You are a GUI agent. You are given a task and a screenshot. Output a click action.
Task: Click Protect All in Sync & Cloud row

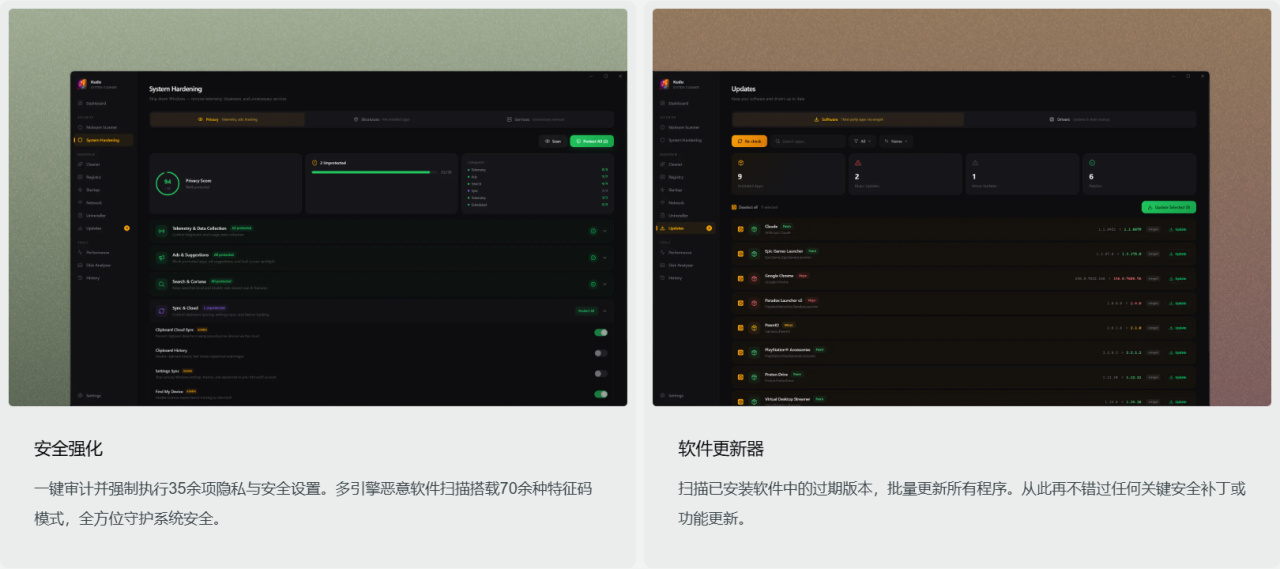tap(586, 310)
